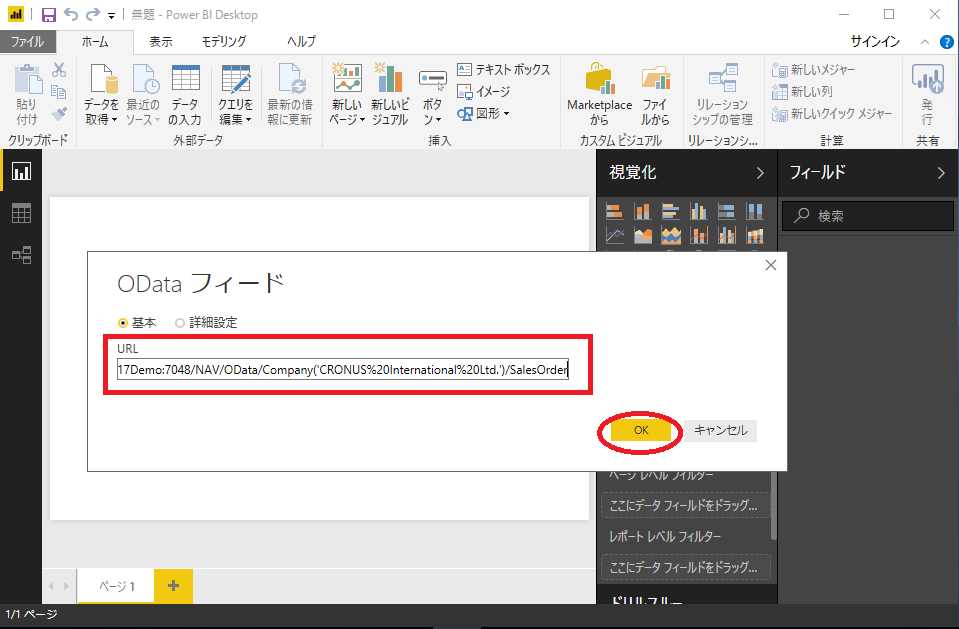The image size is (959, 629).
Task: Select the clustered column chart visual
Action: [x=698, y=212]
